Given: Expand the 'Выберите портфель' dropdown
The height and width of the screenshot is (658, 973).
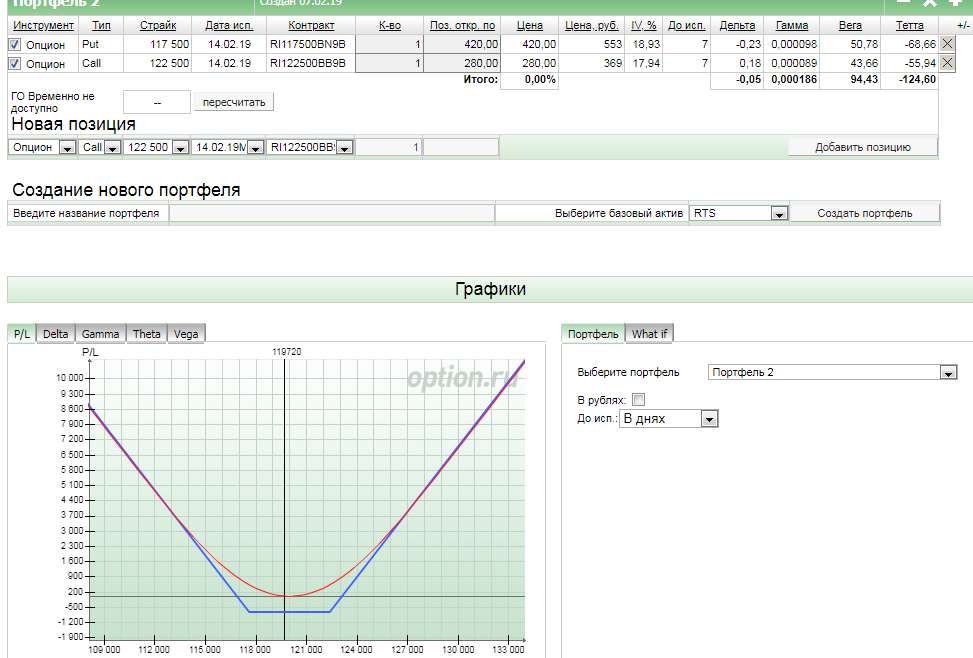Looking at the screenshot, I should (x=948, y=373).
